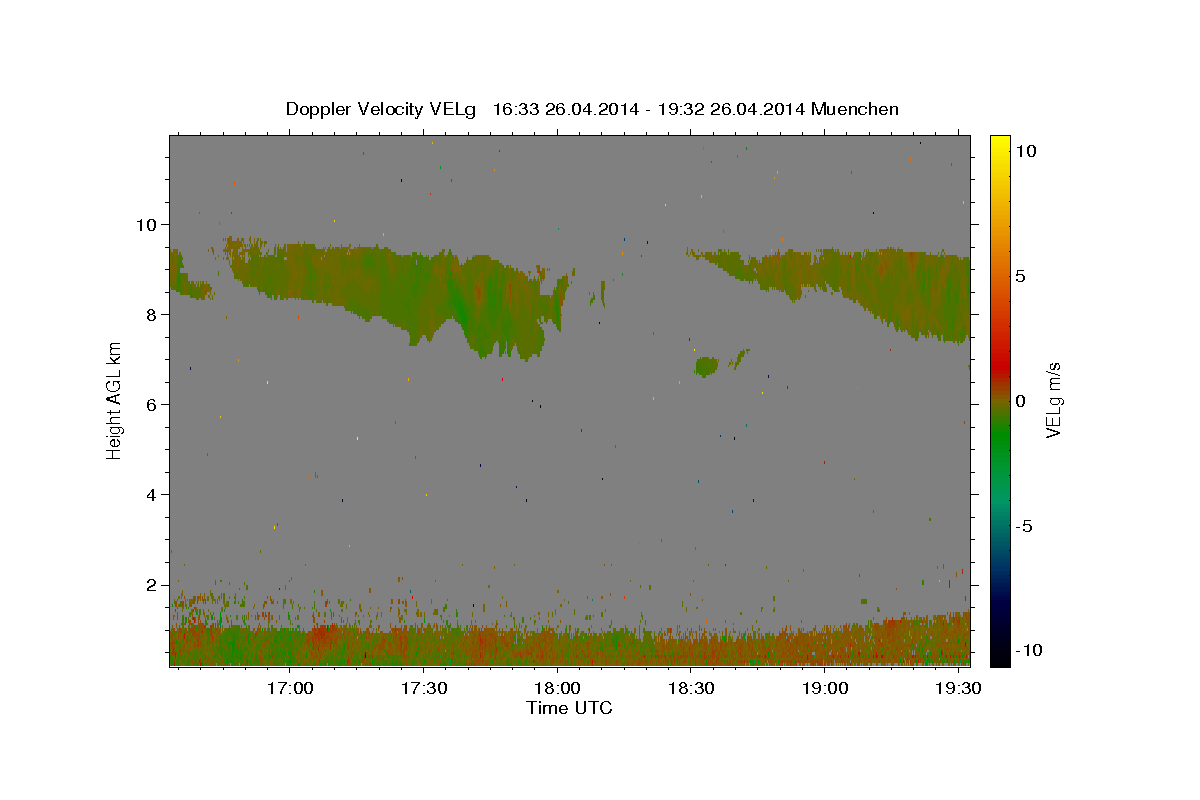Click the colorbar value 10 label
Screen dimensions: 1200x800
(1026, 150)
